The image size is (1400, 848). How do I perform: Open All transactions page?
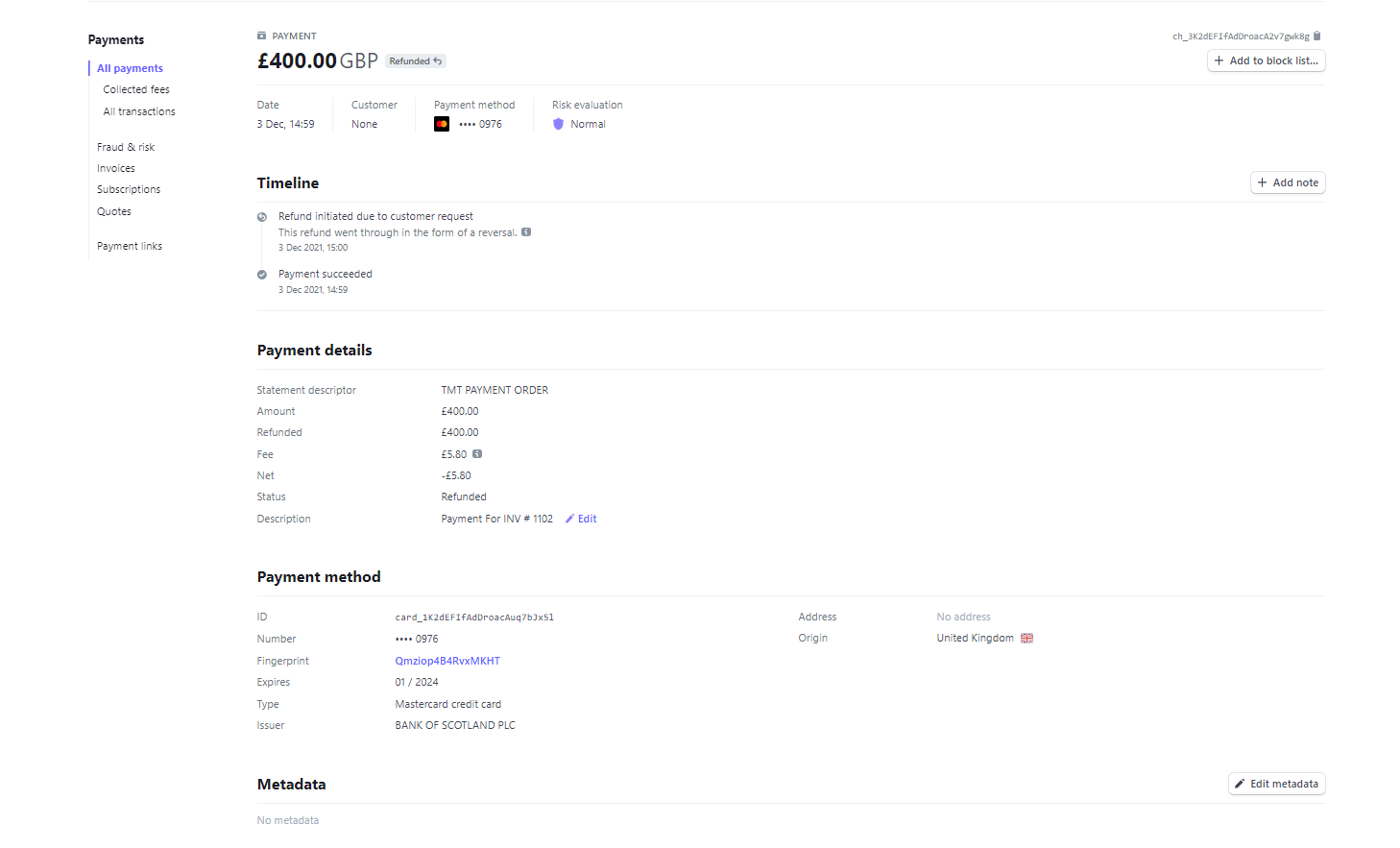coord(139,111)
